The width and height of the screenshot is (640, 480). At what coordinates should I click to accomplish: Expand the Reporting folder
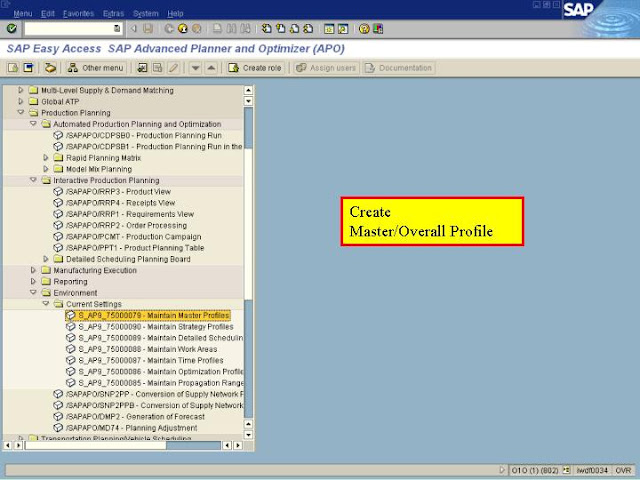click(33, 281)
